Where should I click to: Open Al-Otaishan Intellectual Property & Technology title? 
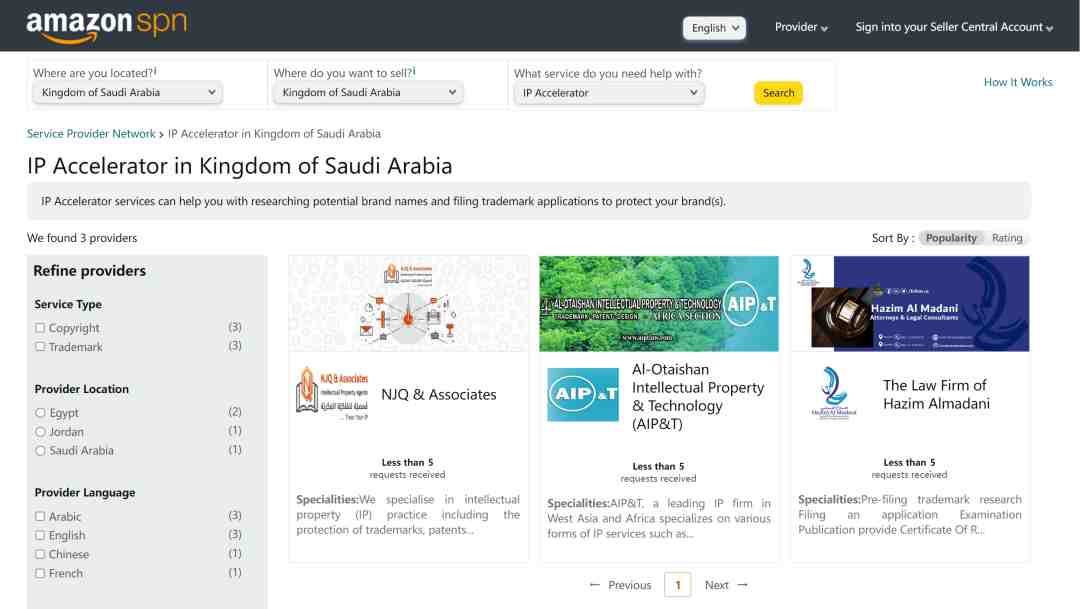pyautogui.click(x=698, y=397)
